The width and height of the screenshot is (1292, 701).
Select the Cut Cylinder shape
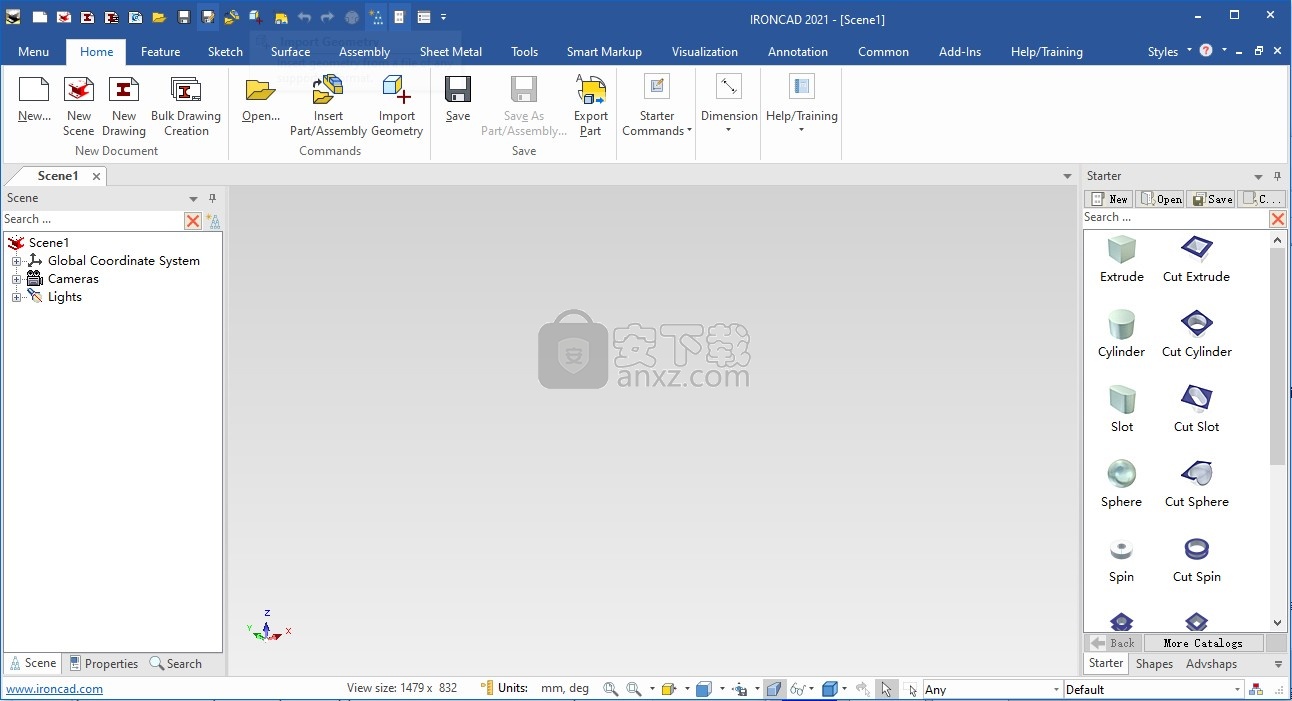1196,333
